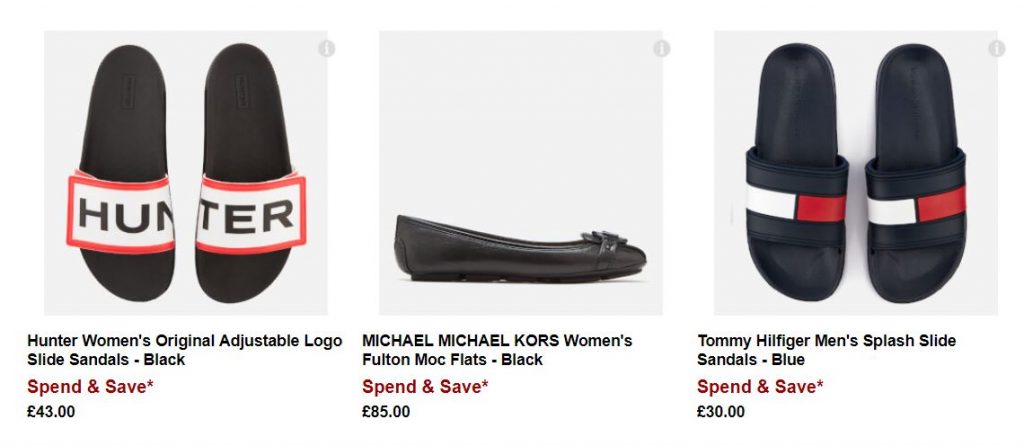Click Spend & Save under the Hunter sandals

pos(90,387)
